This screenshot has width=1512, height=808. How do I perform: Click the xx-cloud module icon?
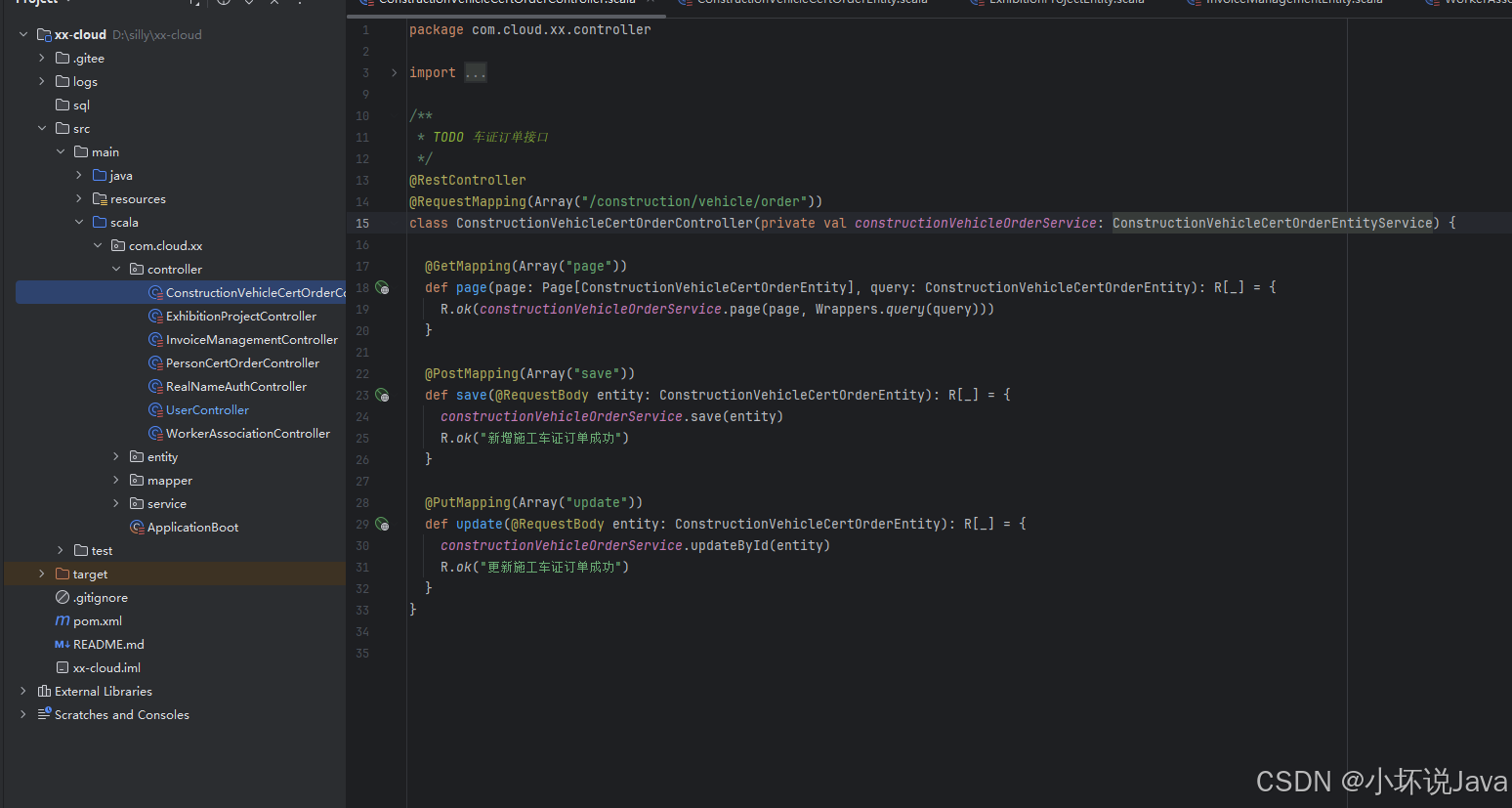pyautogui.click(x=44, y=34)
